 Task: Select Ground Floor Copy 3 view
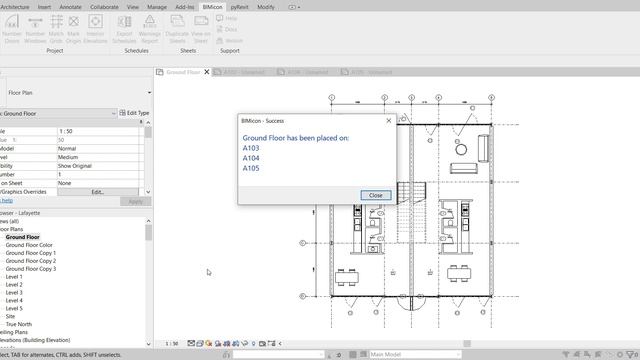31,269
